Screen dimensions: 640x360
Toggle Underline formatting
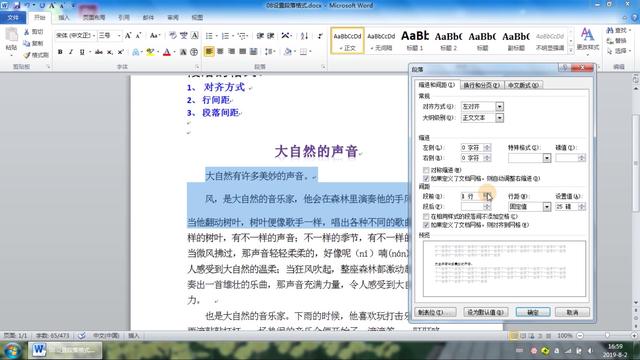(82, 52)
